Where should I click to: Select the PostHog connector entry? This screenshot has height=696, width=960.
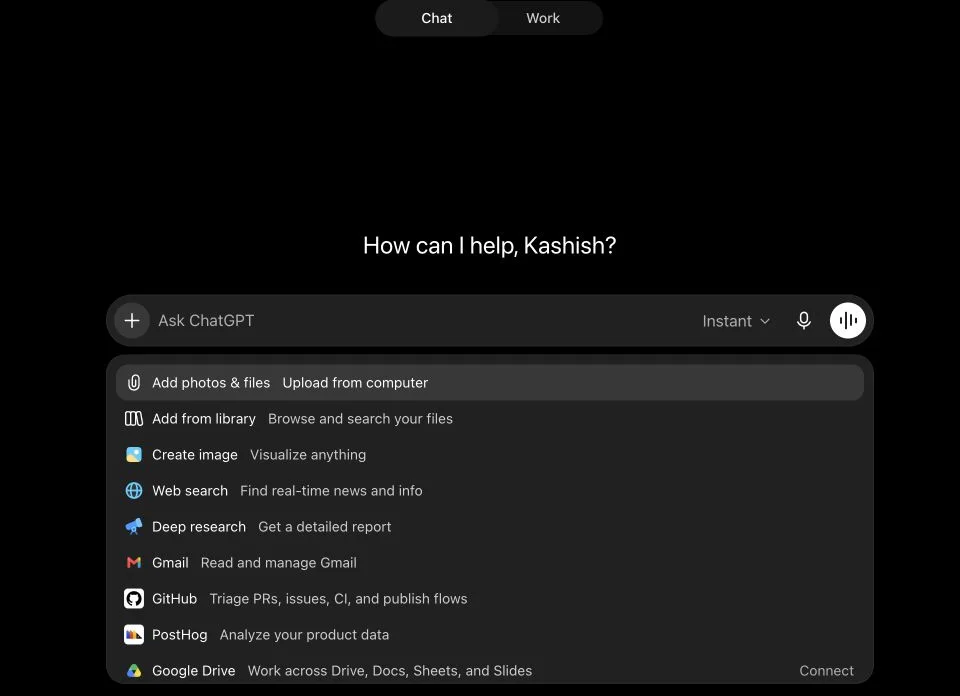(x=490, y=635)
